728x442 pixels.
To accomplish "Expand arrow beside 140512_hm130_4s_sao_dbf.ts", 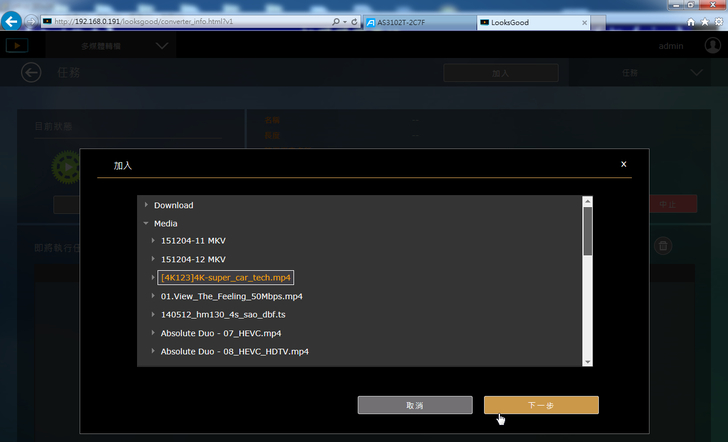I will point(153,314).
